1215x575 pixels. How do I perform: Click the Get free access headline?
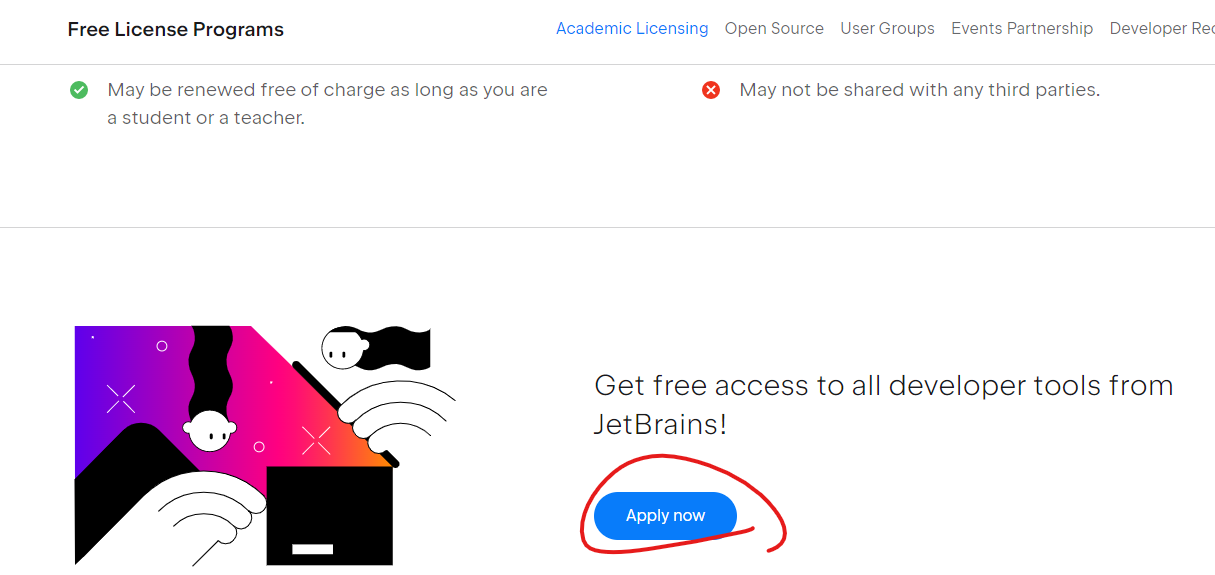(x=883, y=405)
